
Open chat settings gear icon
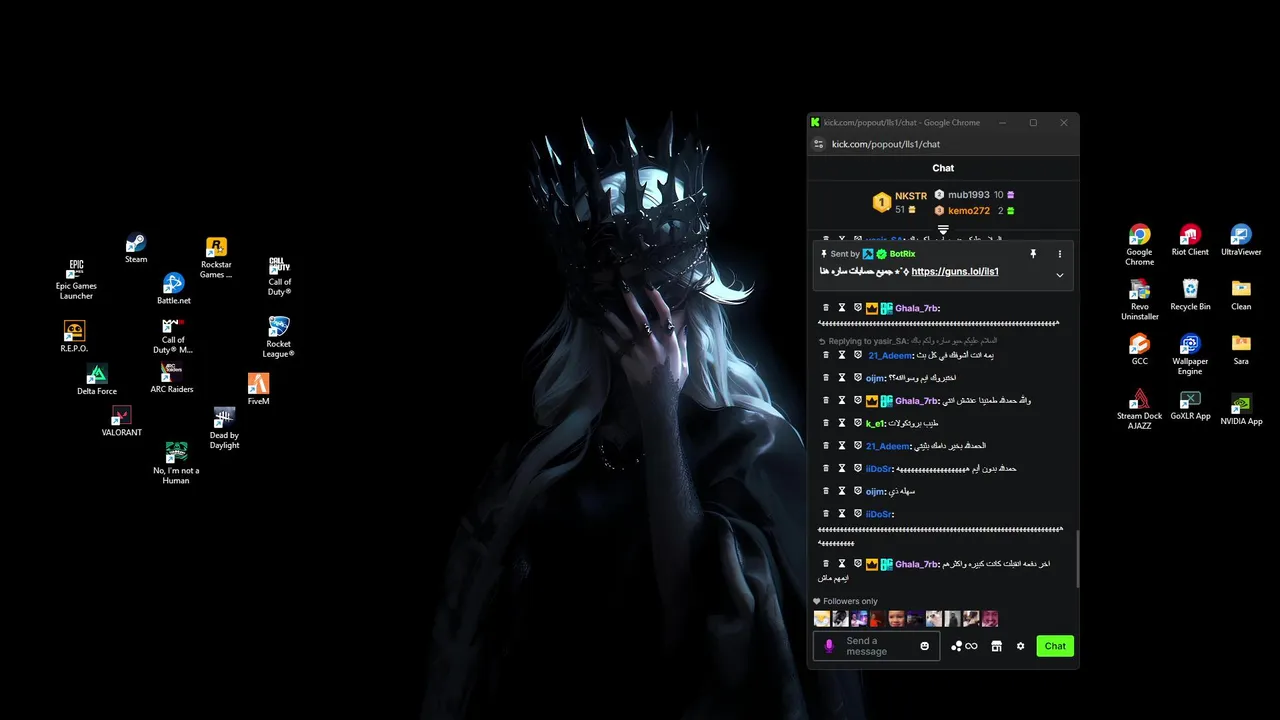pyautogui.click(x=1020, y=646)
